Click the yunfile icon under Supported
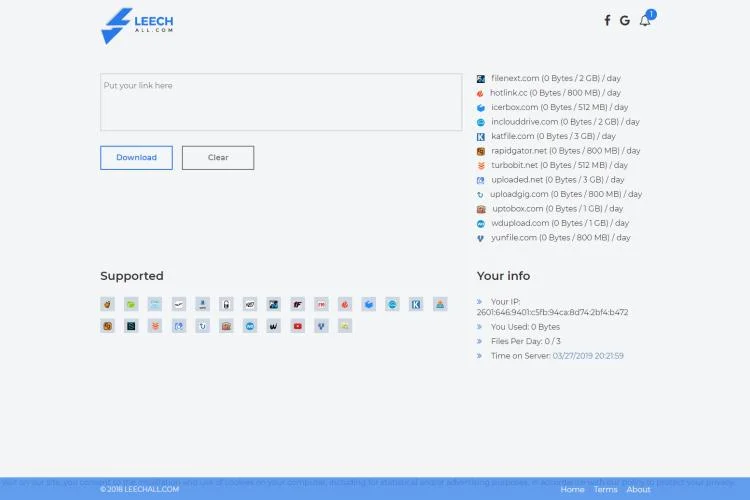750x500 pixels. coord(321,326)
